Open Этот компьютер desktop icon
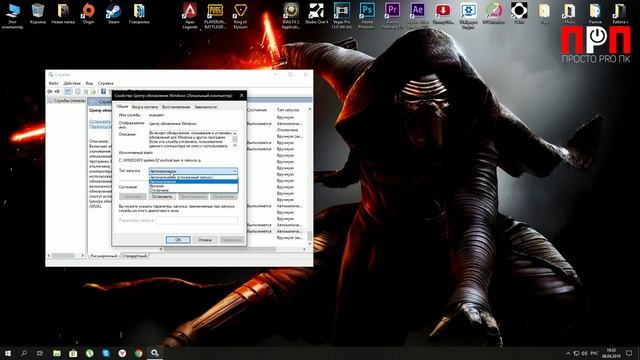 pyautogui.click(x=13, y=16)
